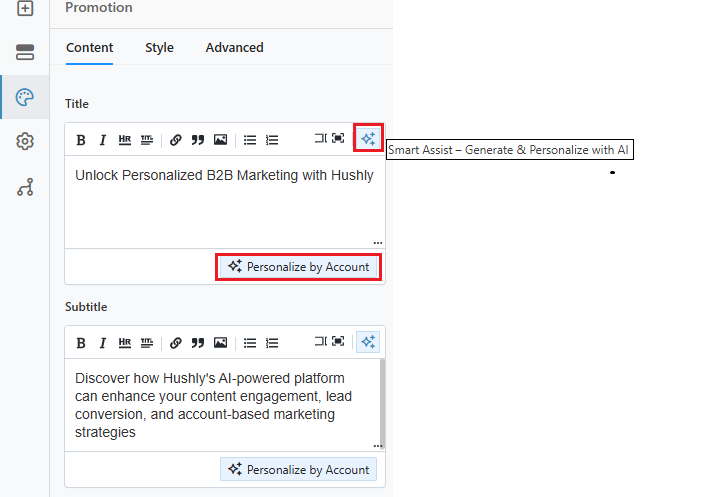Click the Subtitle editor scrollbar
The width and height of the screenshot is (703, 497).
click(x=382, y=402)
